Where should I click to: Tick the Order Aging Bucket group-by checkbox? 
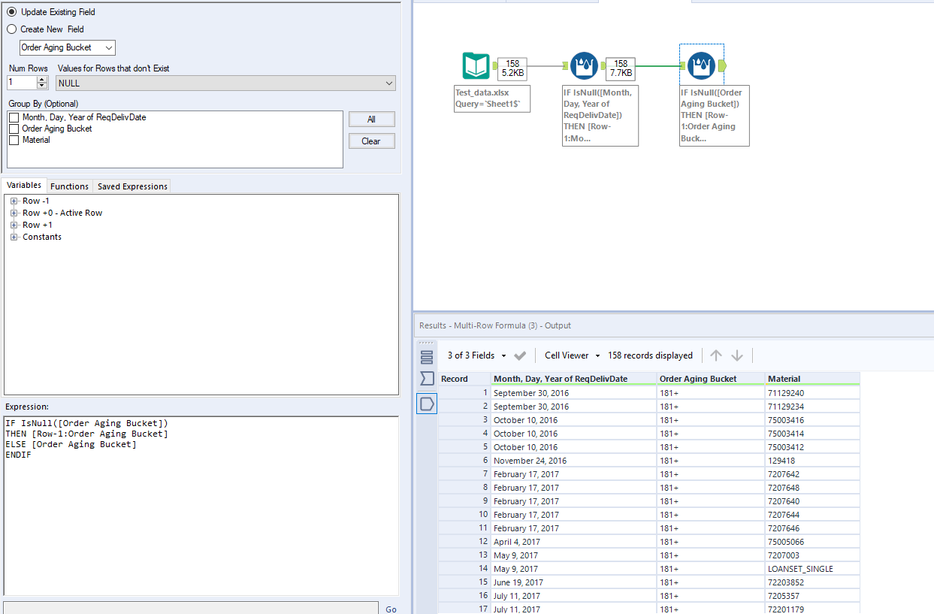(14, 129)
